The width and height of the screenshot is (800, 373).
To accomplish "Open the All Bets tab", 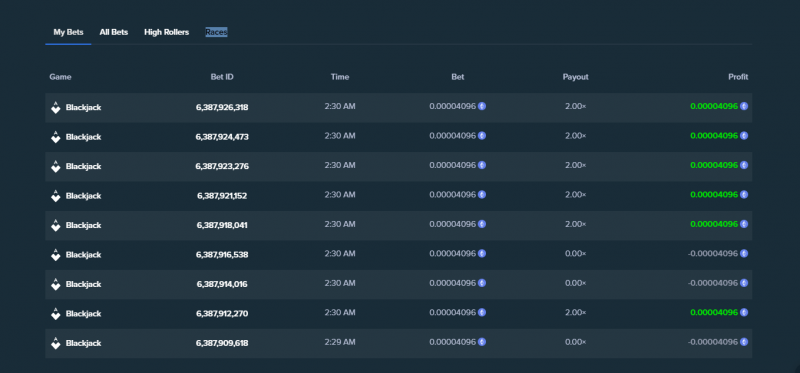I will coord(114,32).
